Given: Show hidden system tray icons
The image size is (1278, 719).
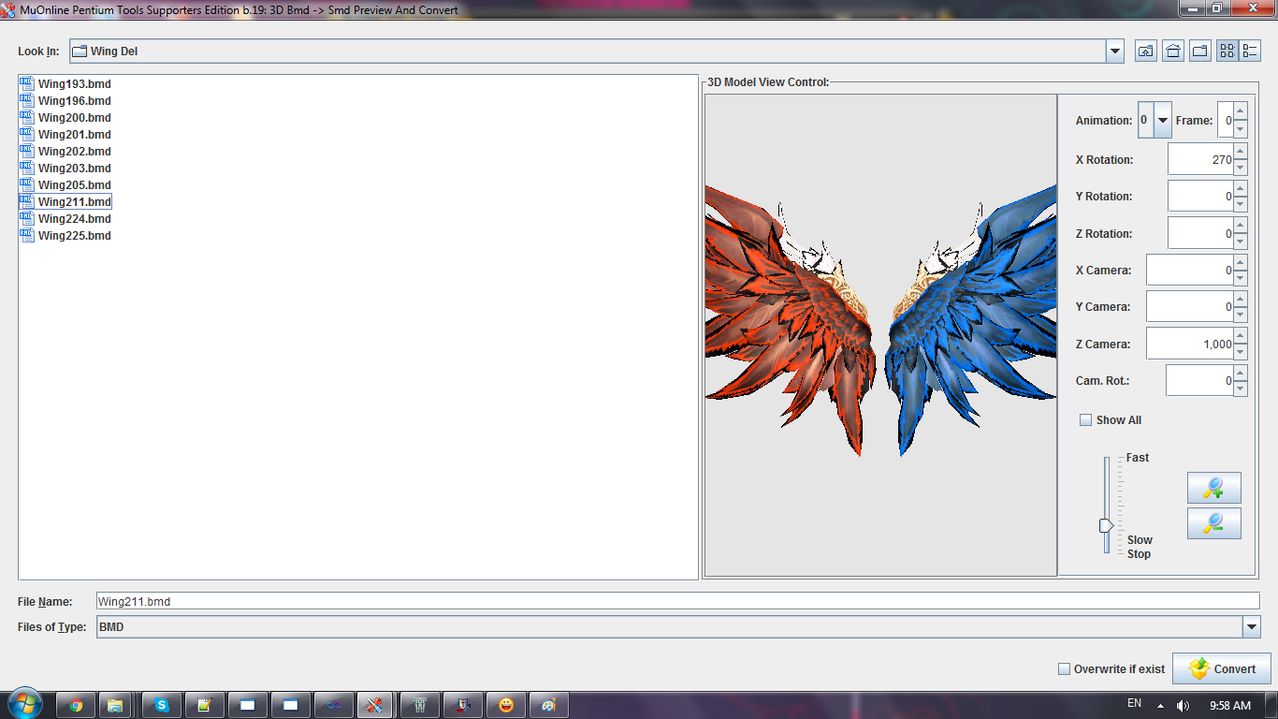Looking at the screenshot, I should (x=1161, y=705).
